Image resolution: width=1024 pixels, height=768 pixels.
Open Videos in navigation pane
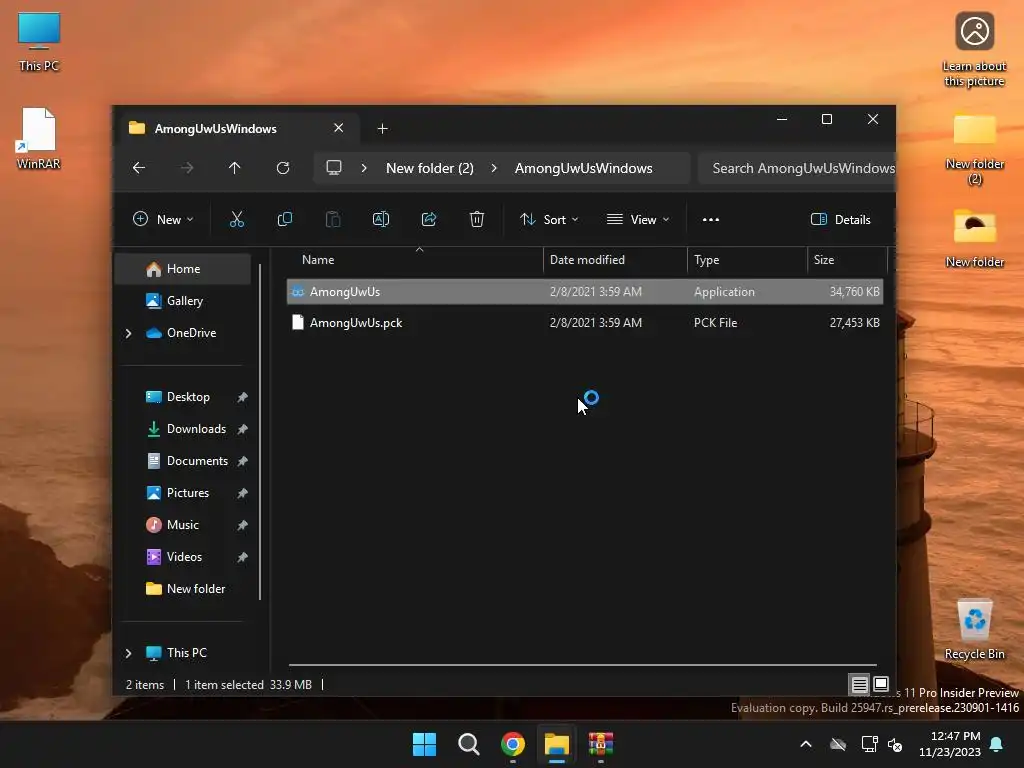click(x=183, y=557)
